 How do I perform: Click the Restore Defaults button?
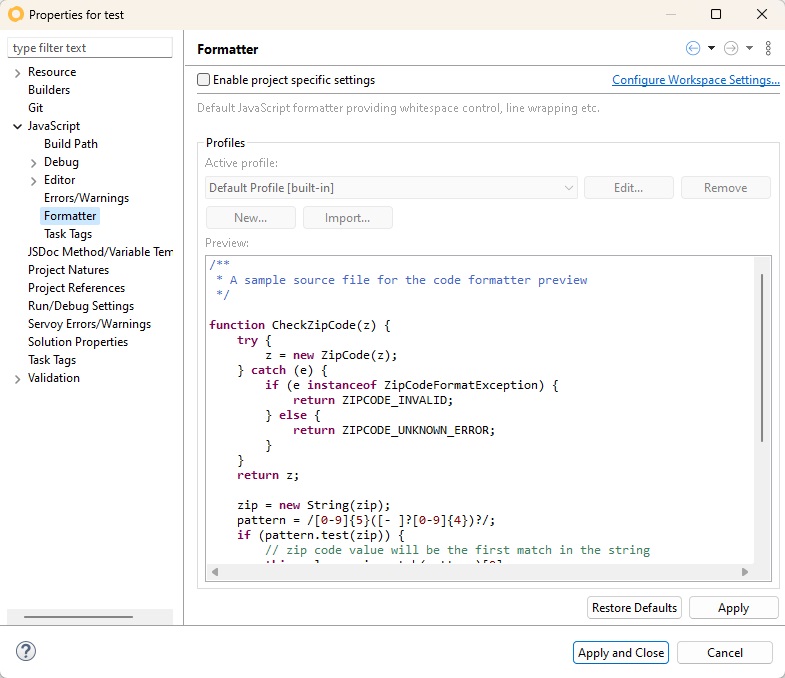click(x=634, y=608)
